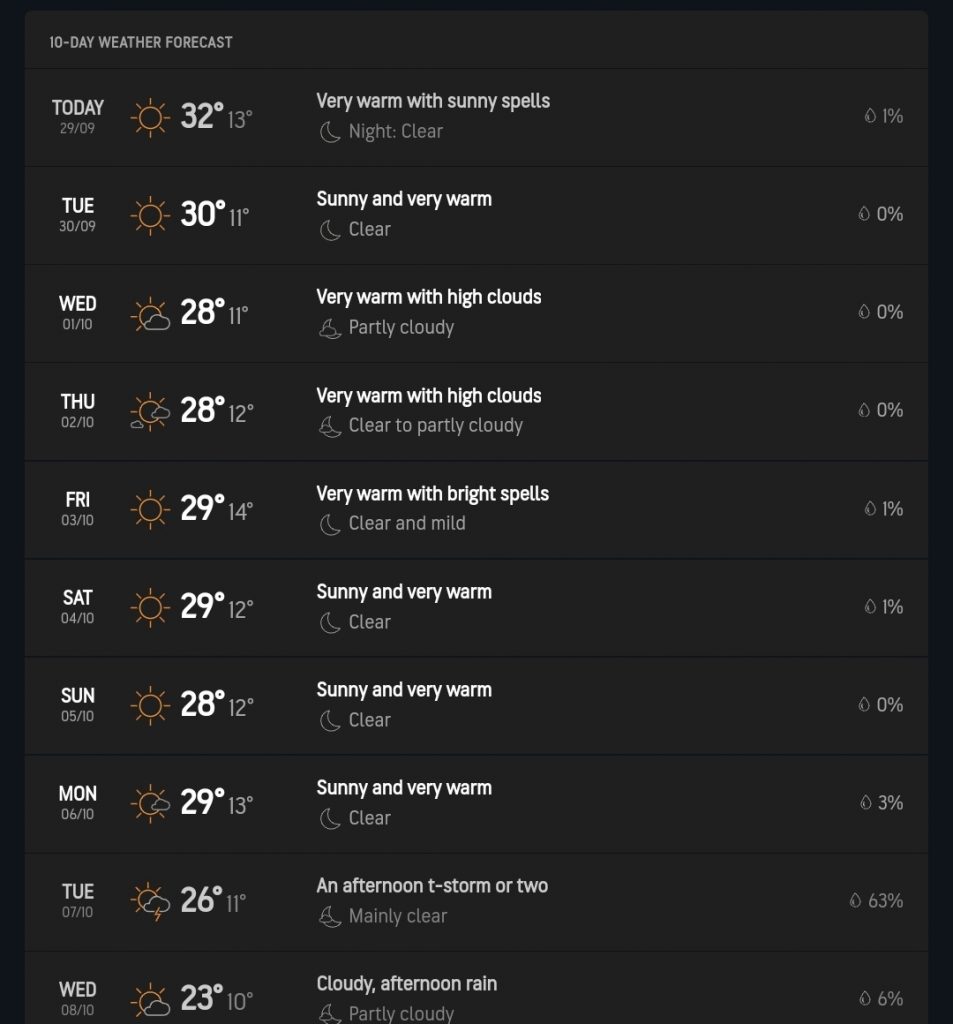Click the hazy sun icon for THU 02/10
This screenshot has width=953, height=1024.
point(150,412)
